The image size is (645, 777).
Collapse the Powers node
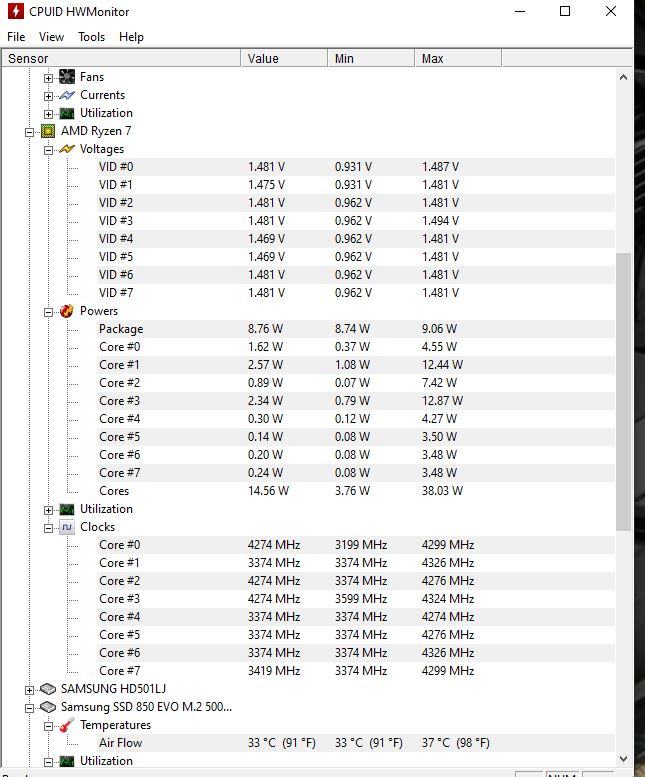tap(49, 312)
